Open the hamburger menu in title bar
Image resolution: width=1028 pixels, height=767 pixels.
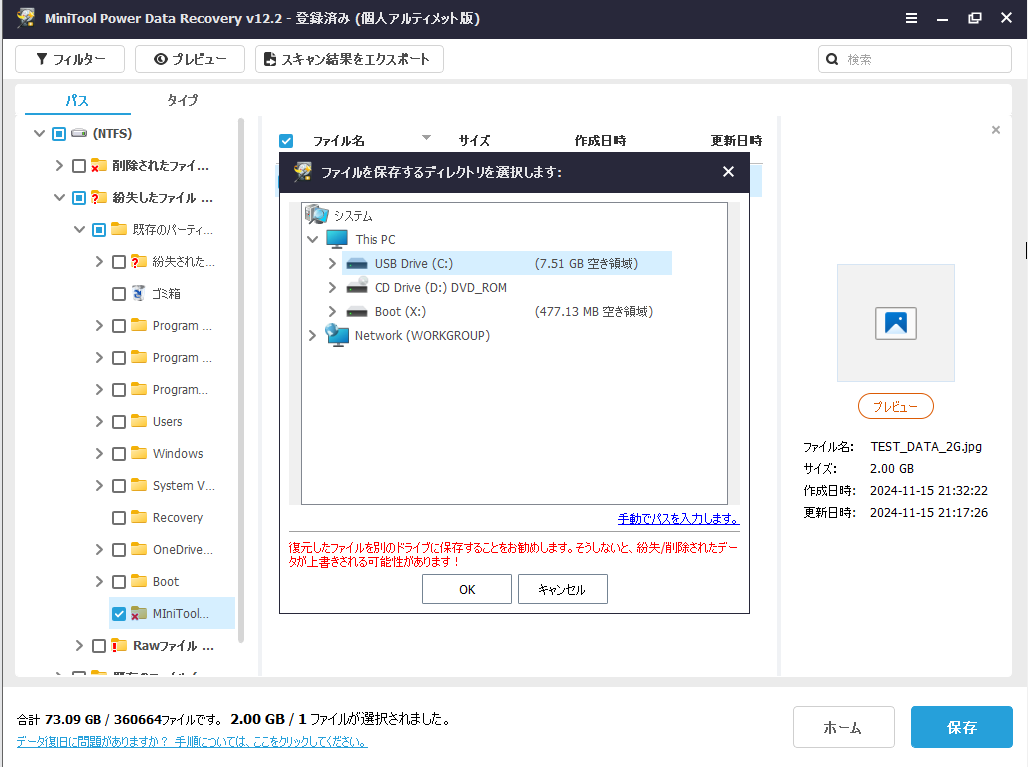pyautogui.click(x=911, y=18)
